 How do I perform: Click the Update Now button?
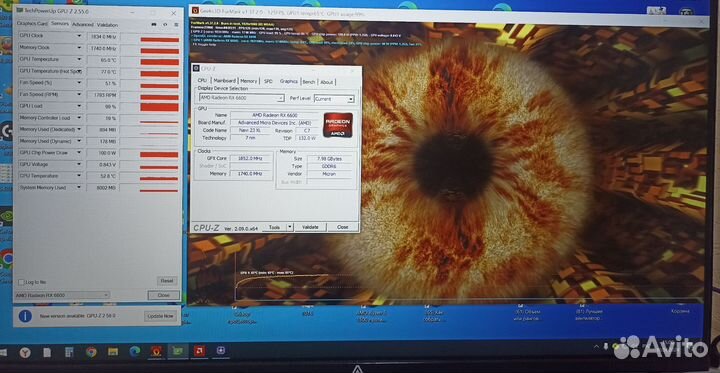(x=160, y=316)
